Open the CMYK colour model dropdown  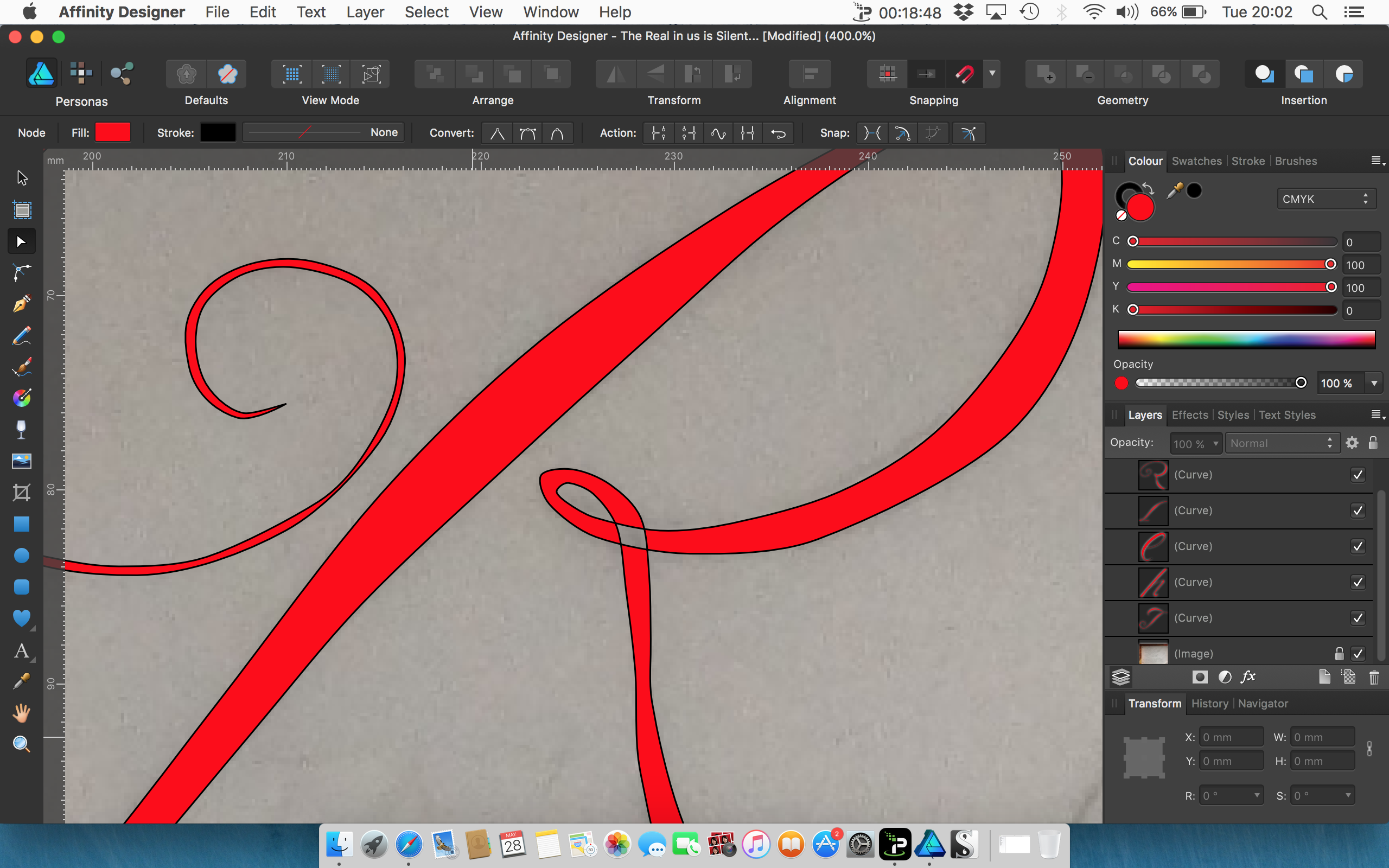pos(1326,199)
